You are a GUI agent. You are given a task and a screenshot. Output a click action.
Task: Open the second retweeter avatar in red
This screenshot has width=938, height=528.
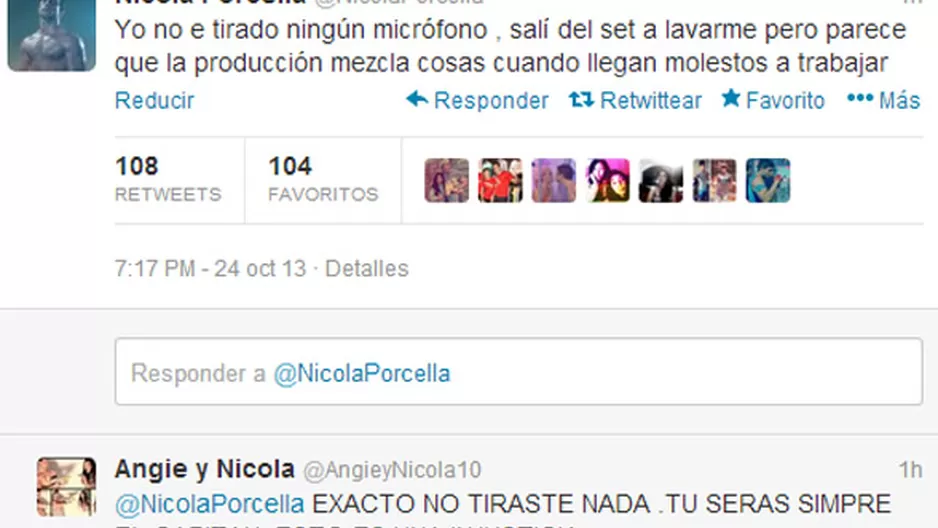click(500, 181)
